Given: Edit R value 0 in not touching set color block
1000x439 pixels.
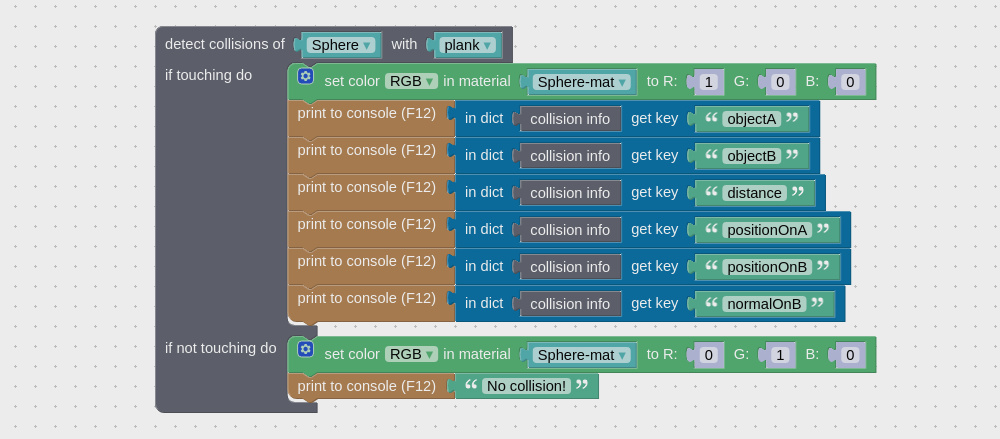Looking at the screenshot, I should [708, 355].
